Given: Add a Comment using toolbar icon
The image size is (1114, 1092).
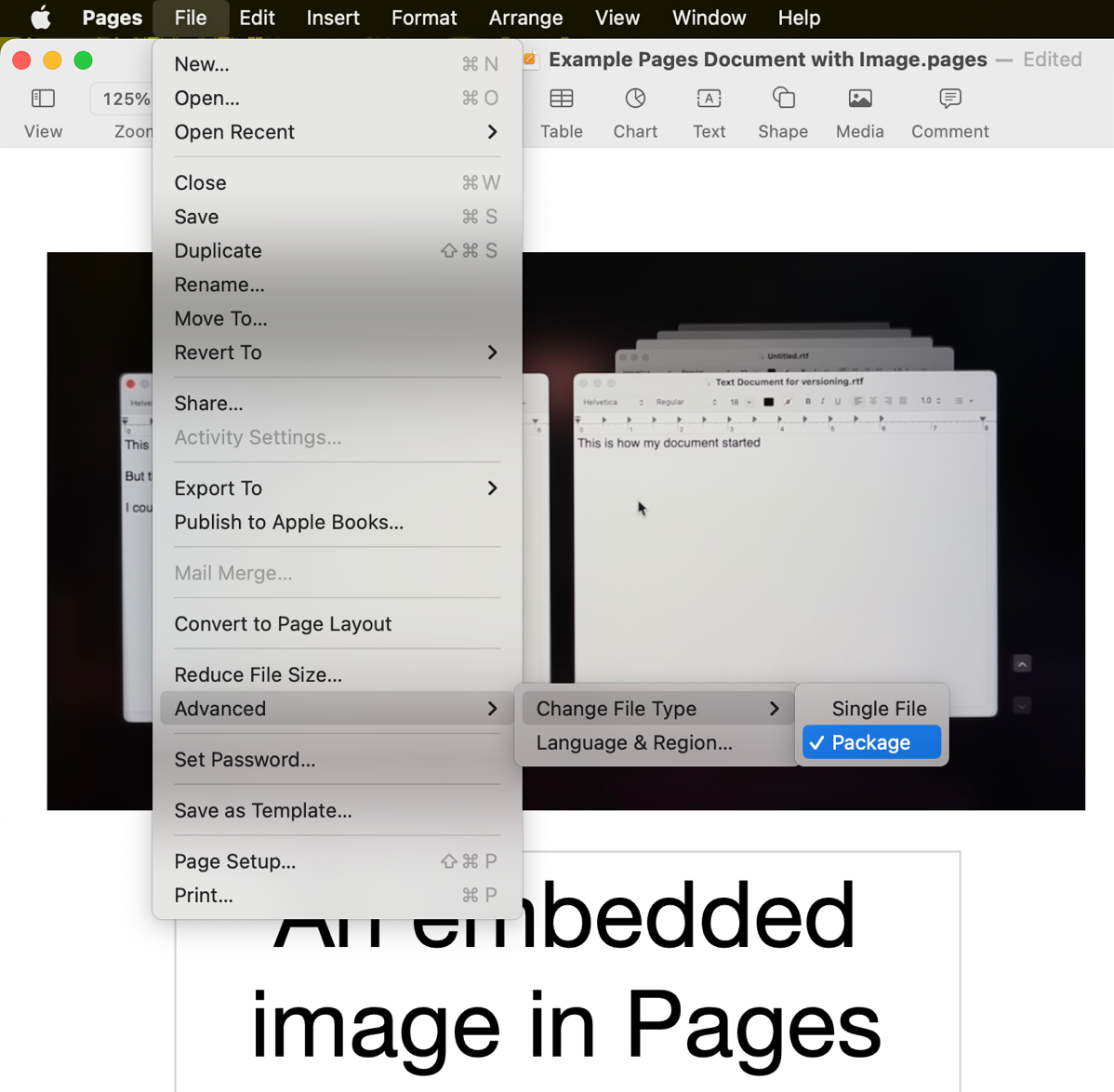Looking at the screenshot, I should pos(949,100).
